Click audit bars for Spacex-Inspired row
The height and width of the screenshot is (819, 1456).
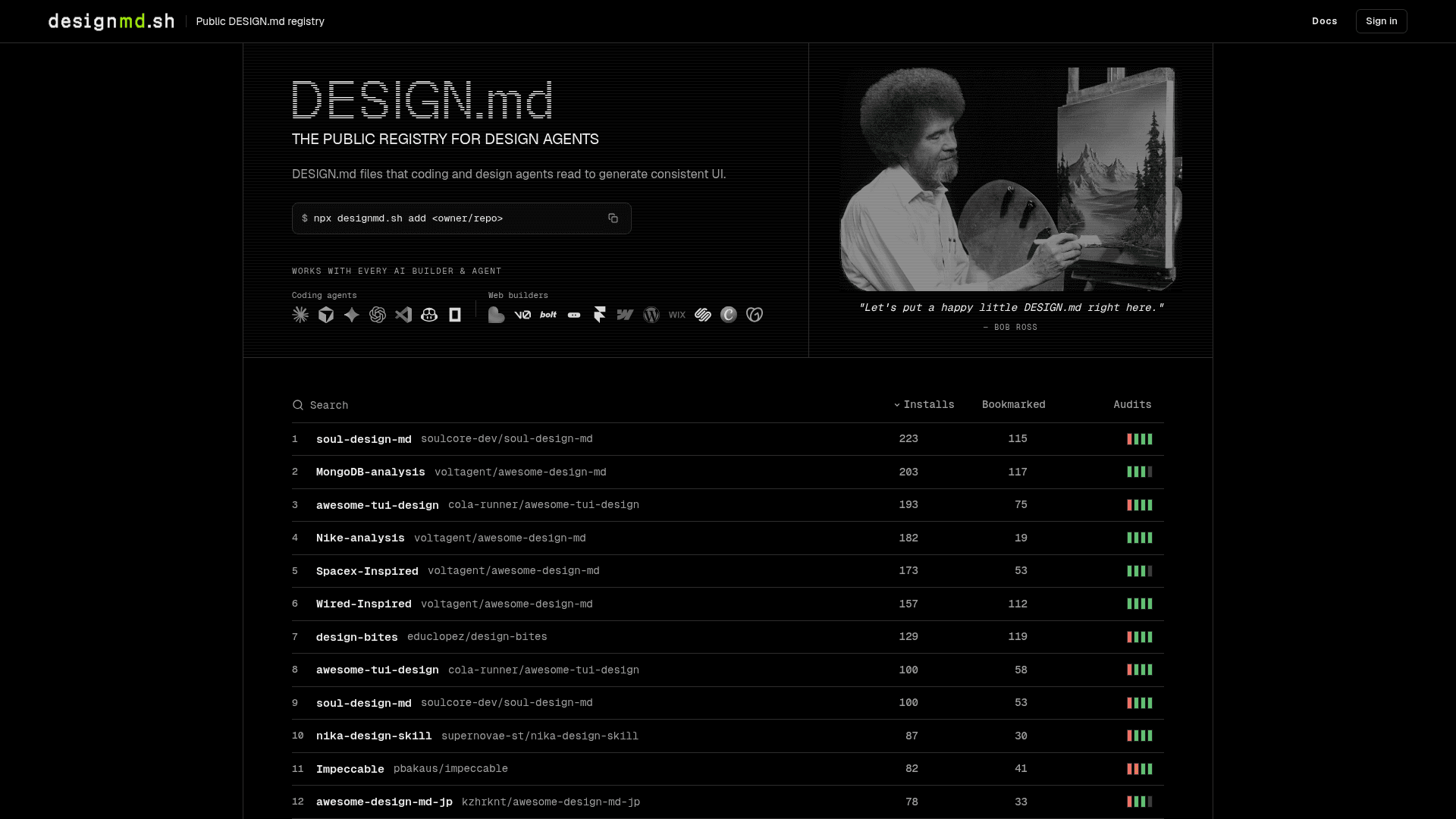1140,571
